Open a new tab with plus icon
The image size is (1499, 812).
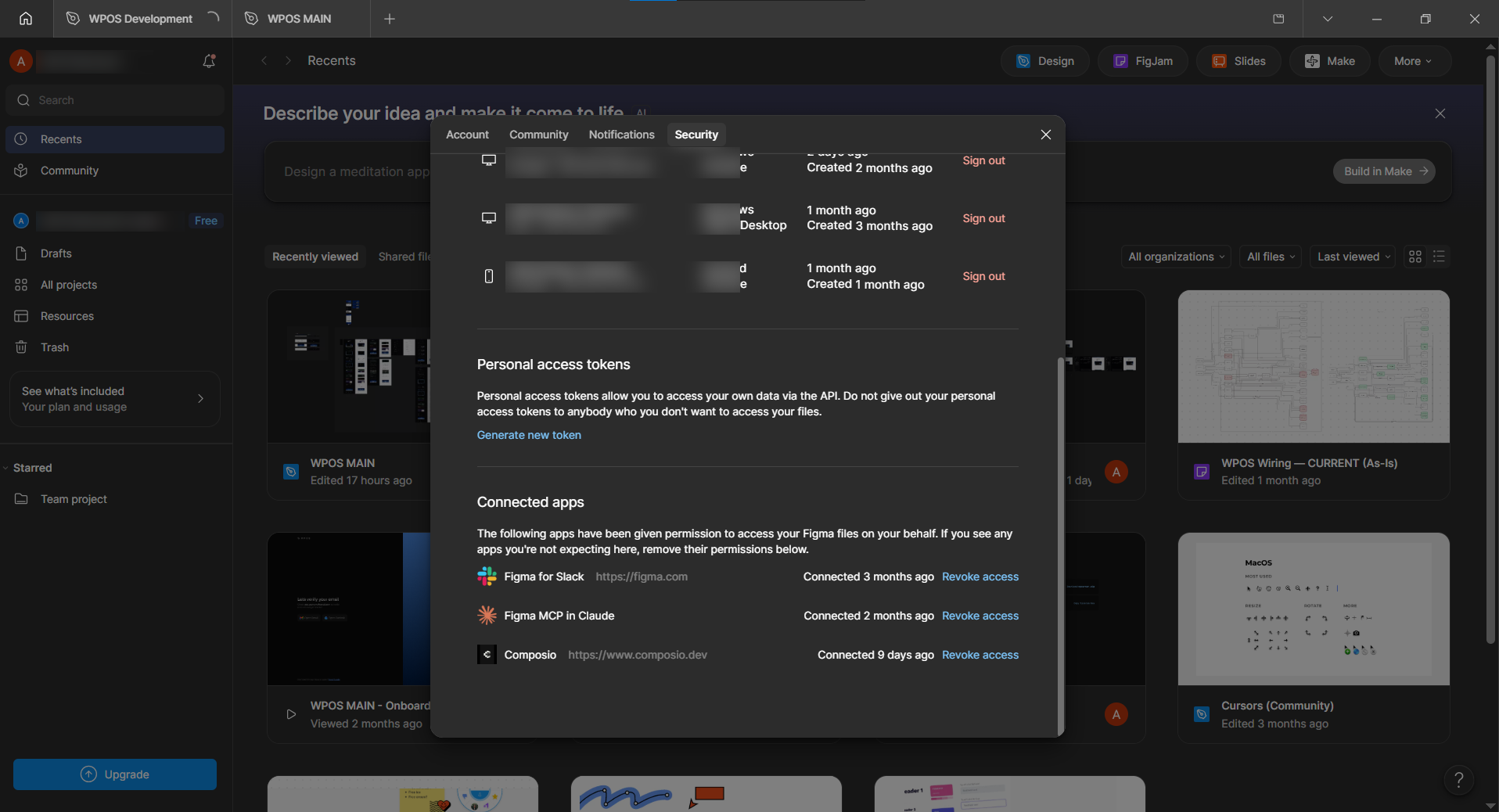pos(390,19)
